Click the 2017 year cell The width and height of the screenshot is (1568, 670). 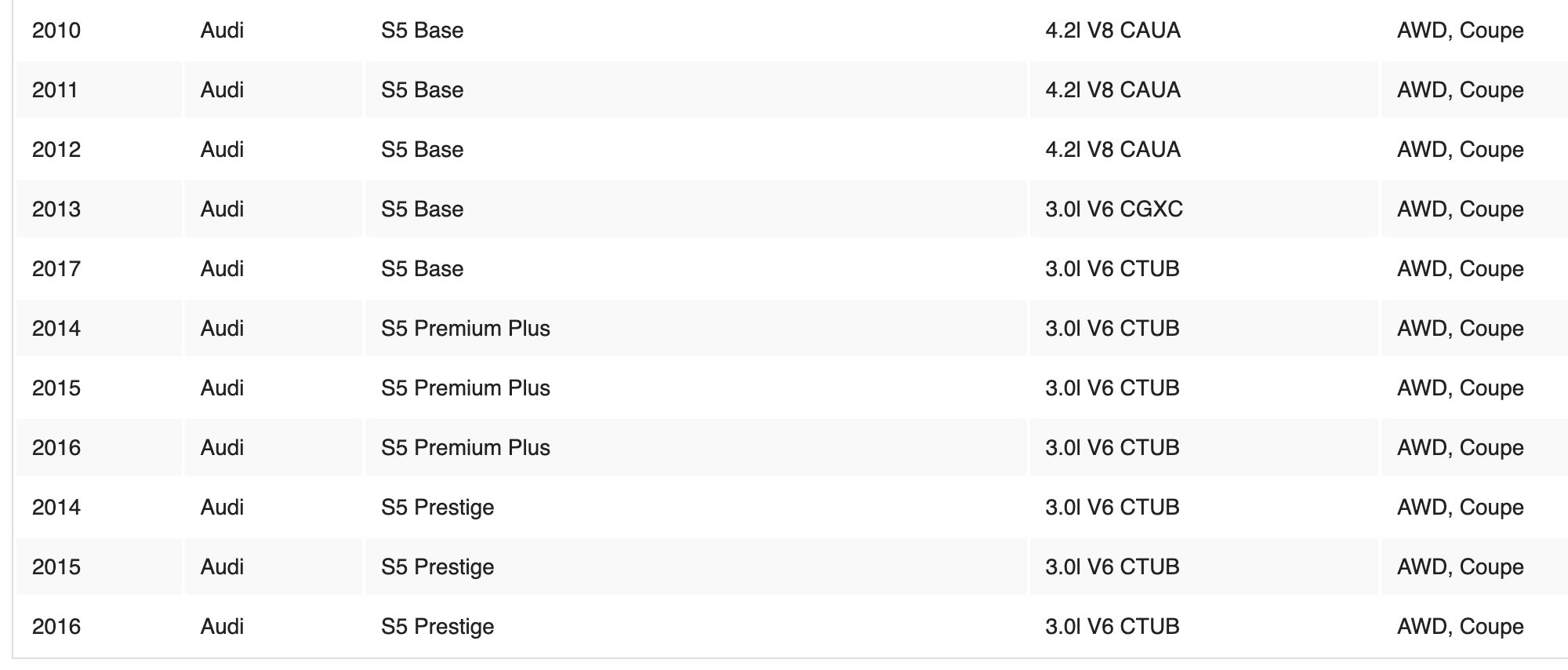tap(56, 269)
